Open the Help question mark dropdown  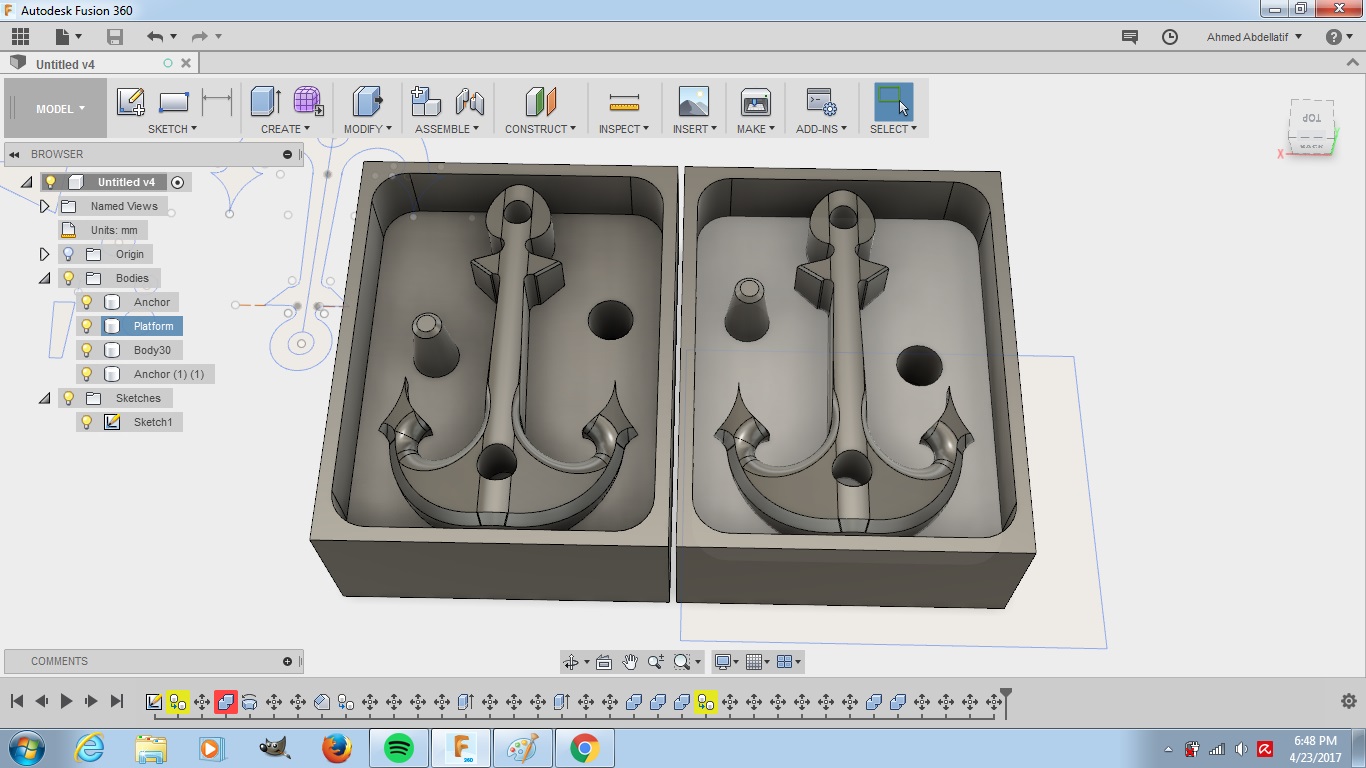point(1340,37)
